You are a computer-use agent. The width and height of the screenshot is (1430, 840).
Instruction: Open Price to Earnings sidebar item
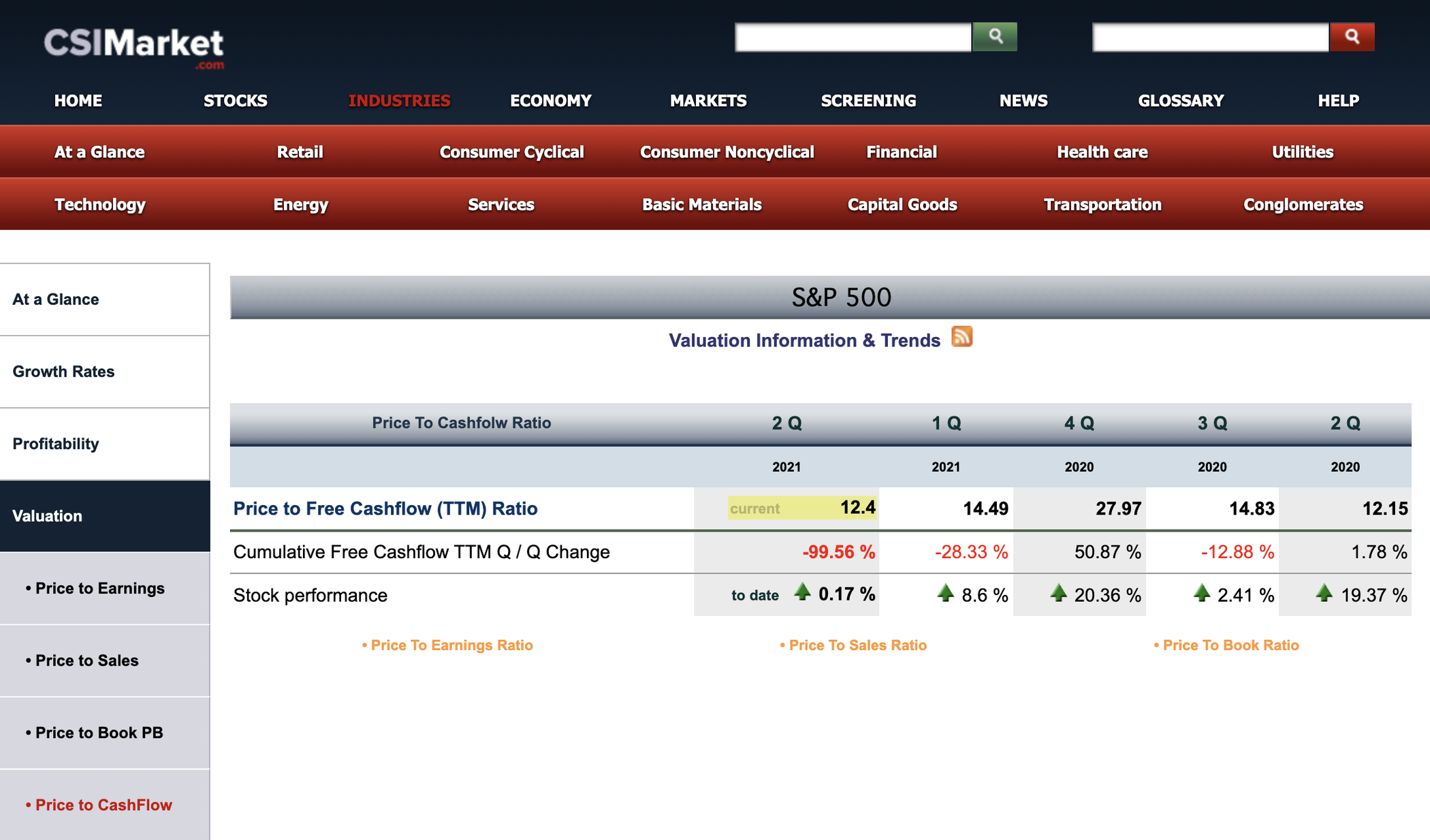pos(105,588)
